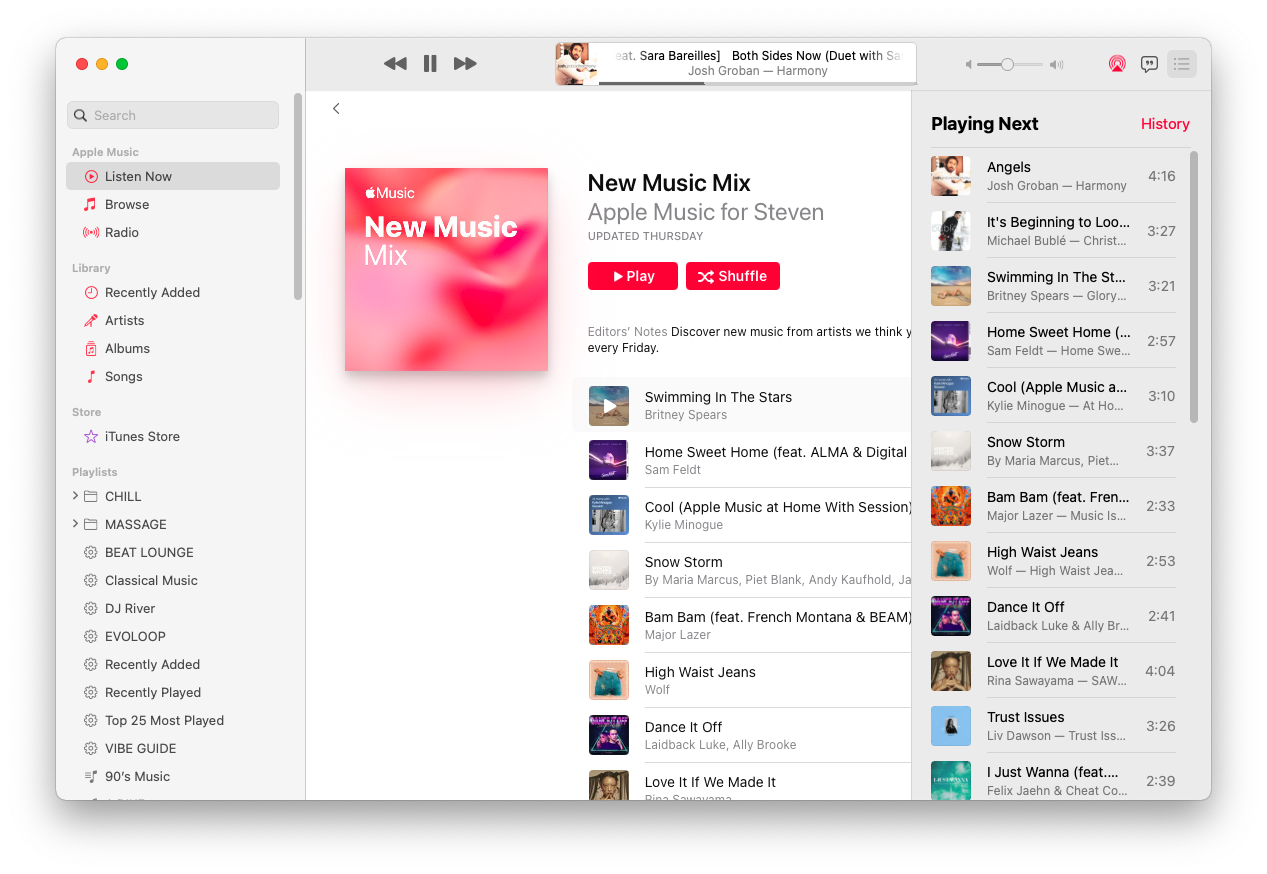Viewport: 1267px width, 874px height.
Task: Toggle the Playing Next queue list button
Action: [x=1182, y=64]
